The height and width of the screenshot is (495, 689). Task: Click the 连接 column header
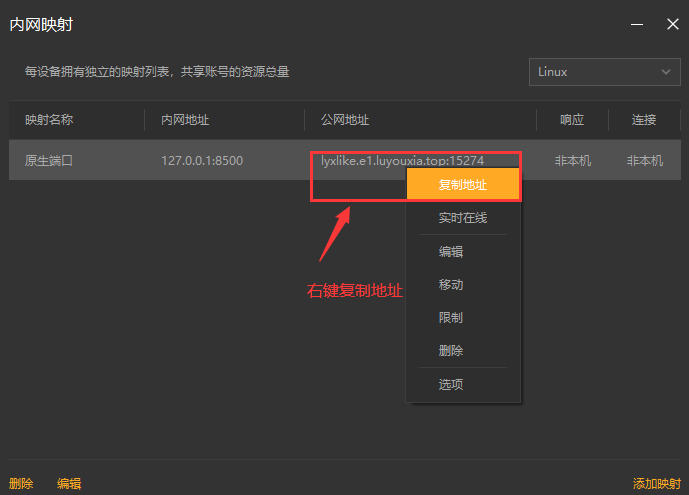(x=644, y=120)
